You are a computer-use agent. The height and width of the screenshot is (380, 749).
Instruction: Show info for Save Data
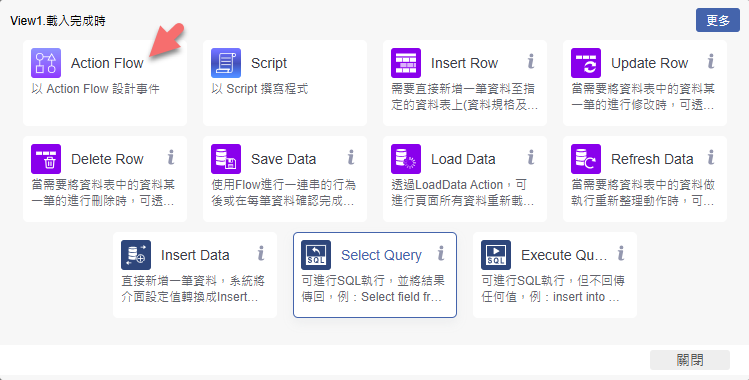coord(351,158)
